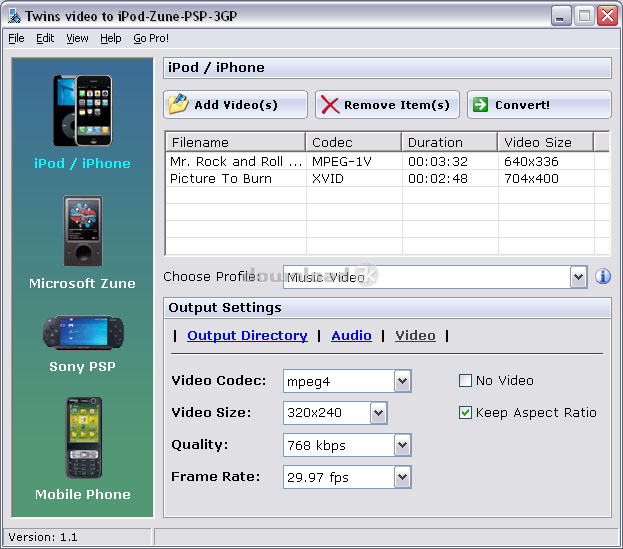Click the 'iPod / iPhone' sidebar label
This screenshot has height=549, width=623.
82,163
